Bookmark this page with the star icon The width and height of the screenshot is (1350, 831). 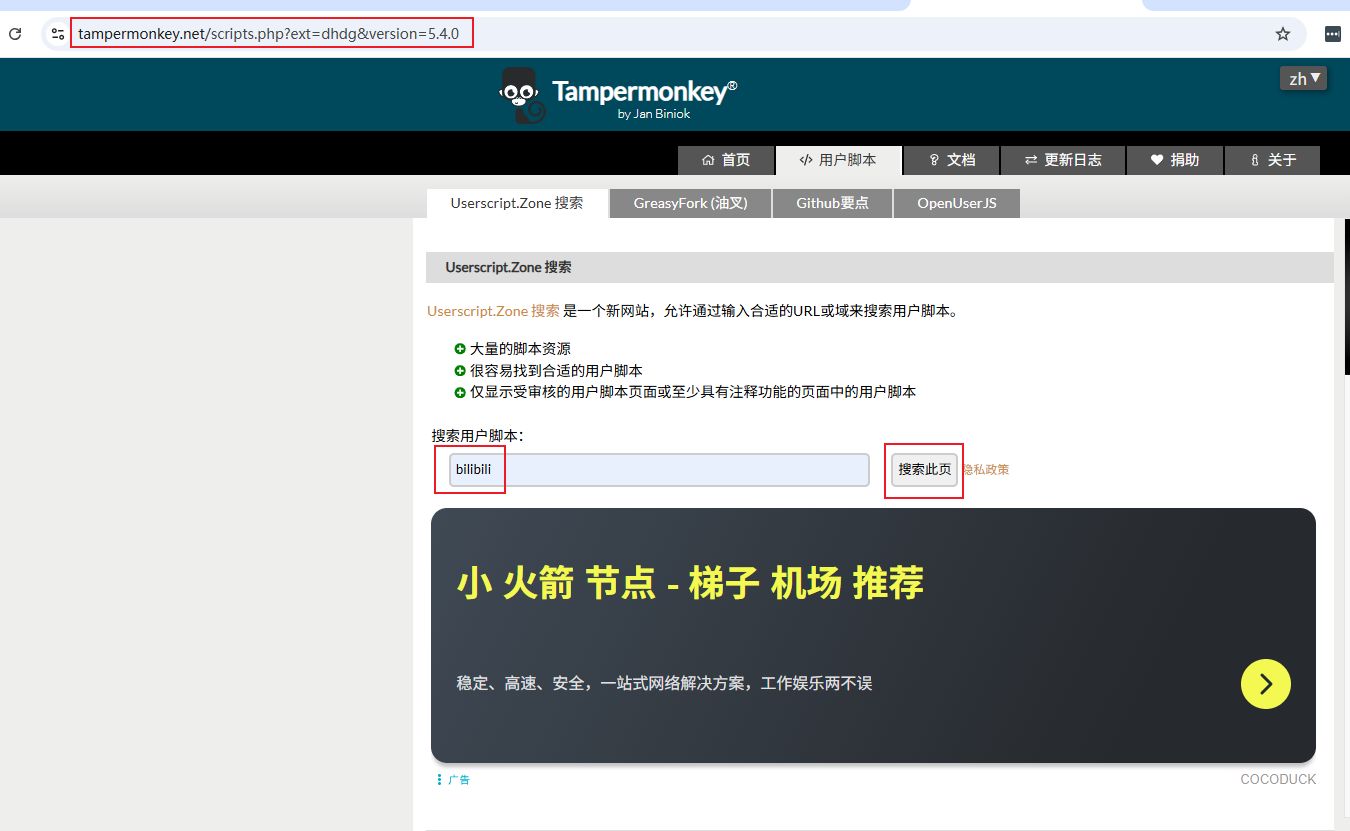(x=1283, y=34)
